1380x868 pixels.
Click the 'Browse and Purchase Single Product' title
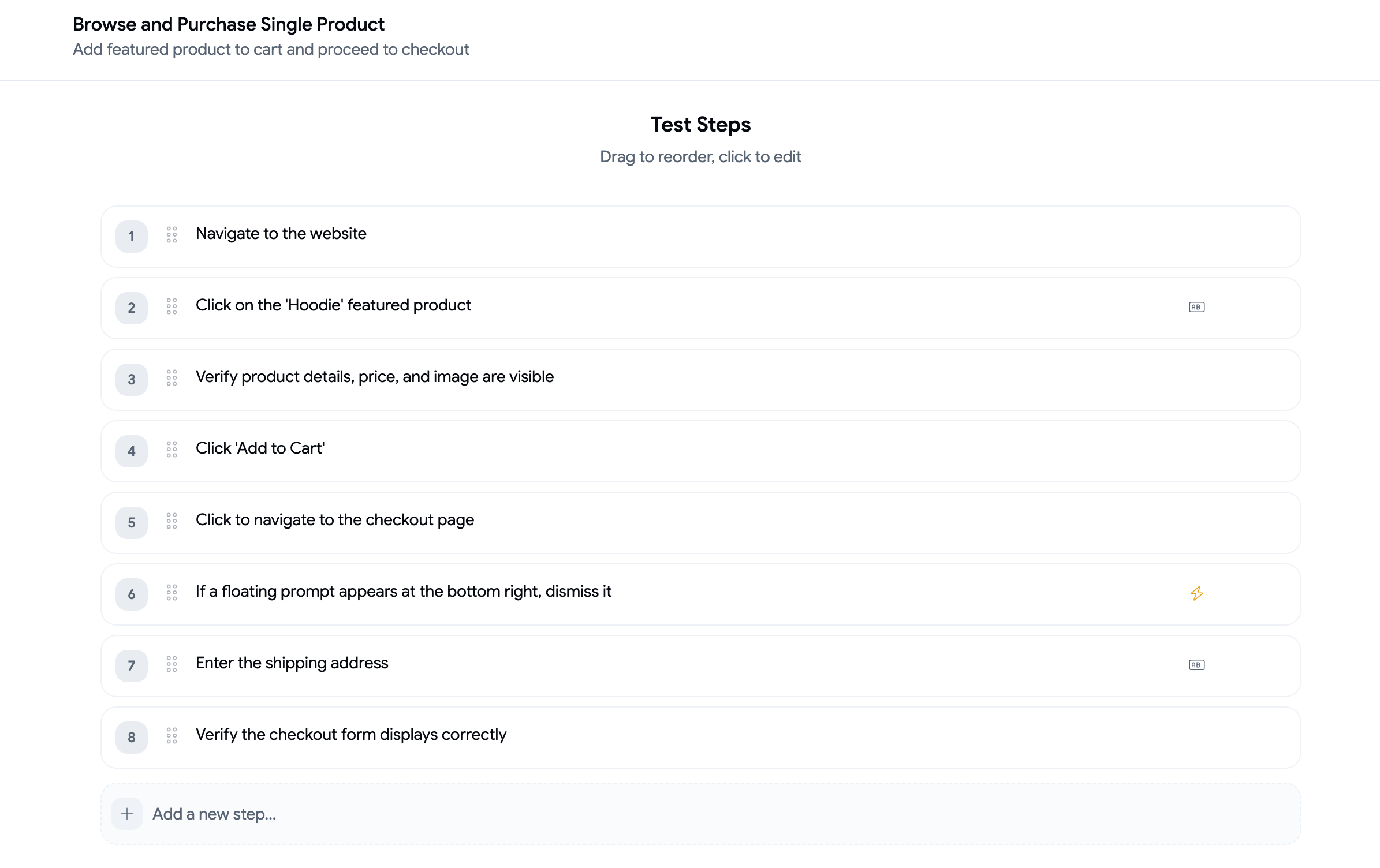(x=228, y=24)
